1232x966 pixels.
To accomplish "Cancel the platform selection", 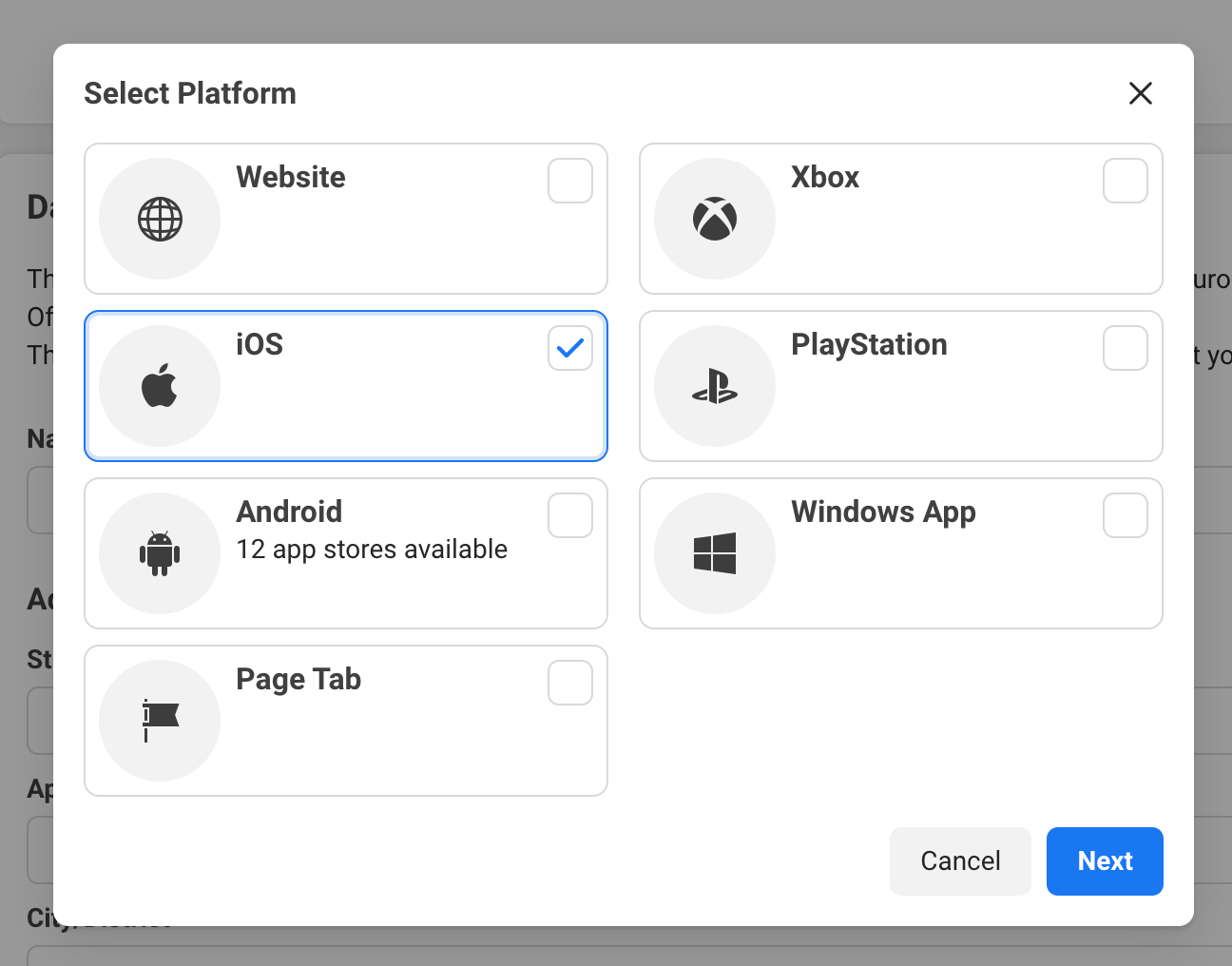I will click(x=960, y=861).
